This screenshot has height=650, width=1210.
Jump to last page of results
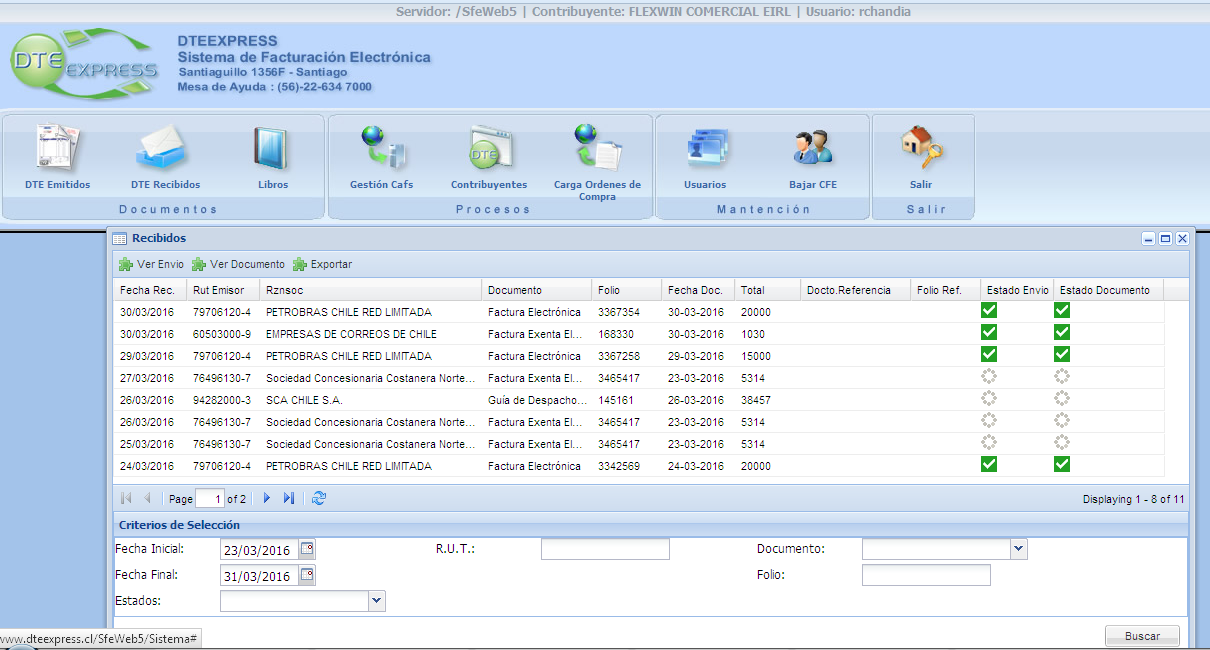289,498
